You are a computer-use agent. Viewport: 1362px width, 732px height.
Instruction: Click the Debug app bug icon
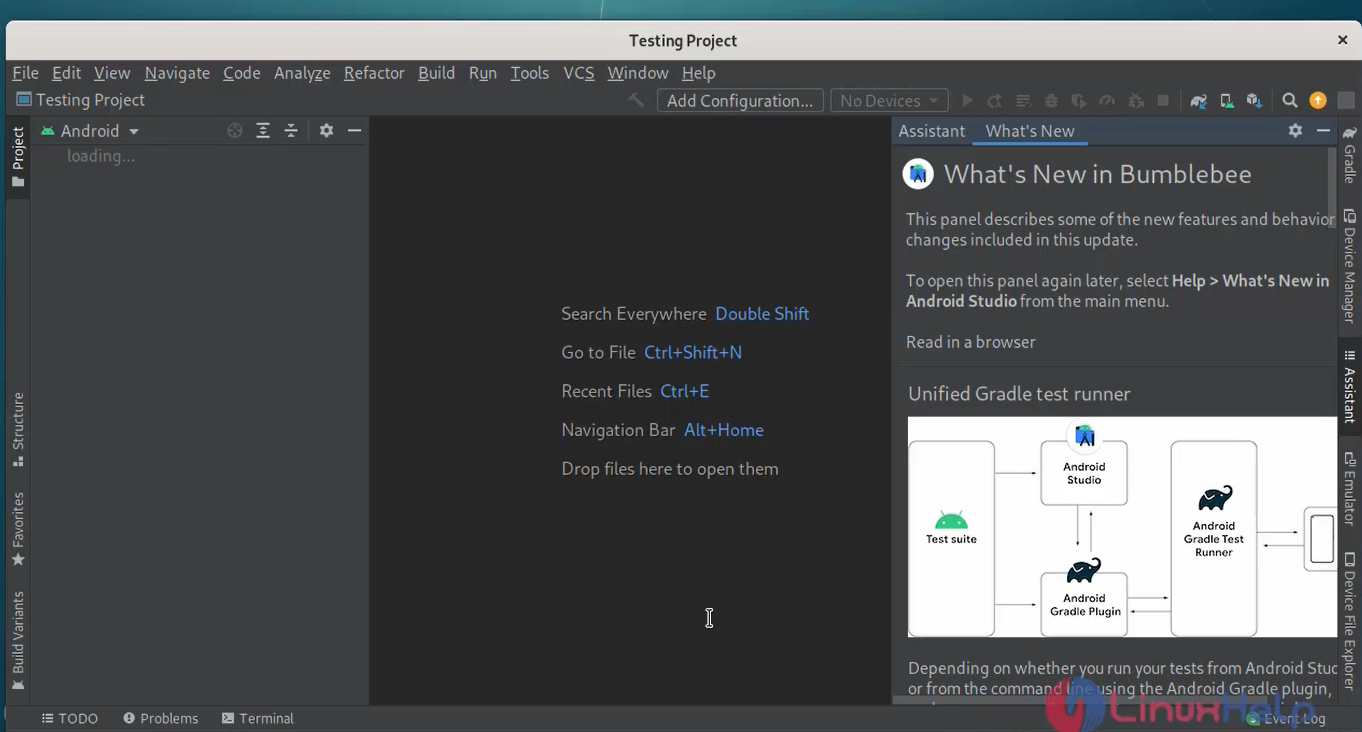click(x=1051, y=101)
